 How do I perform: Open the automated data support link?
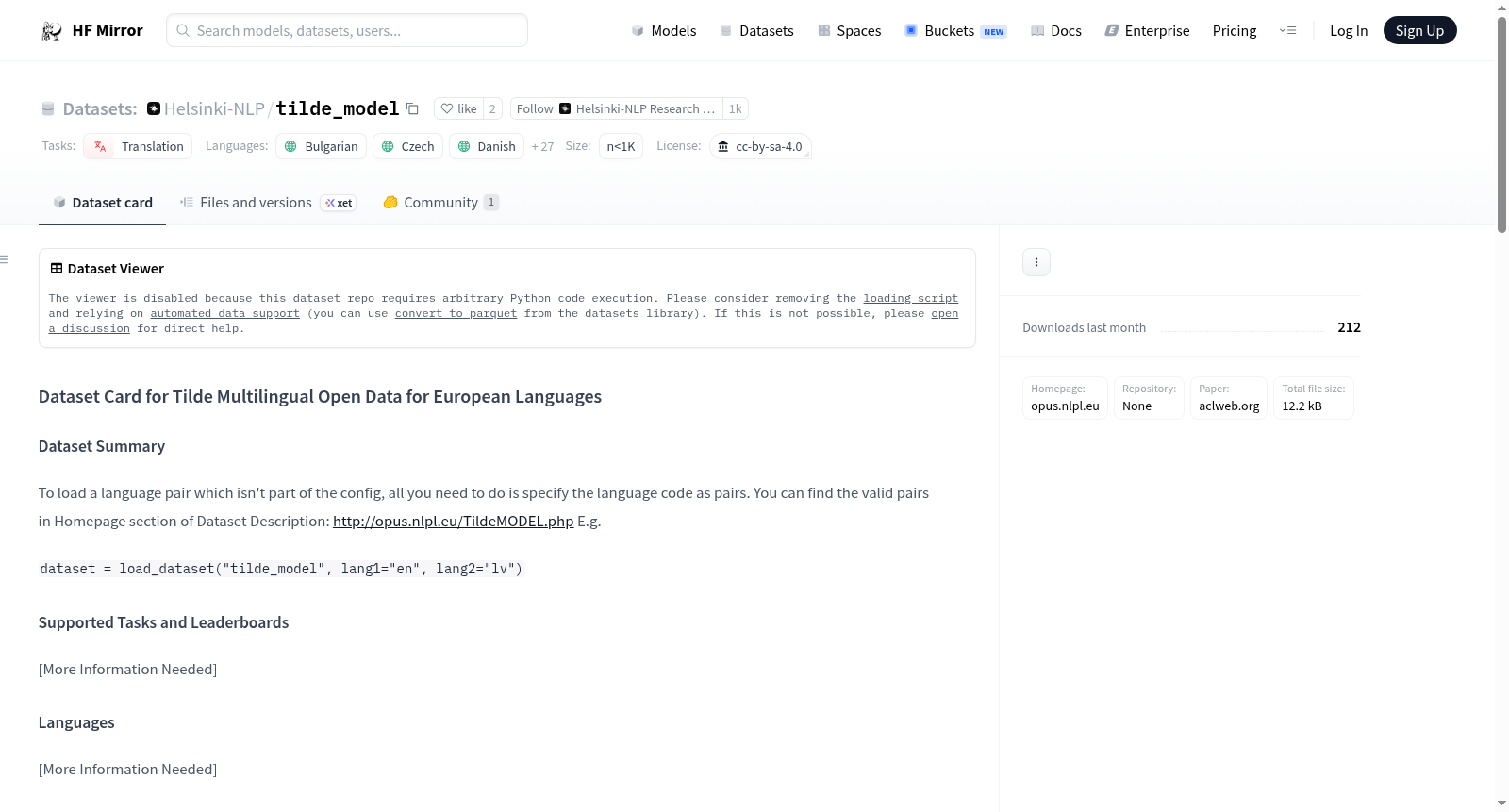[x=224, y=313]
